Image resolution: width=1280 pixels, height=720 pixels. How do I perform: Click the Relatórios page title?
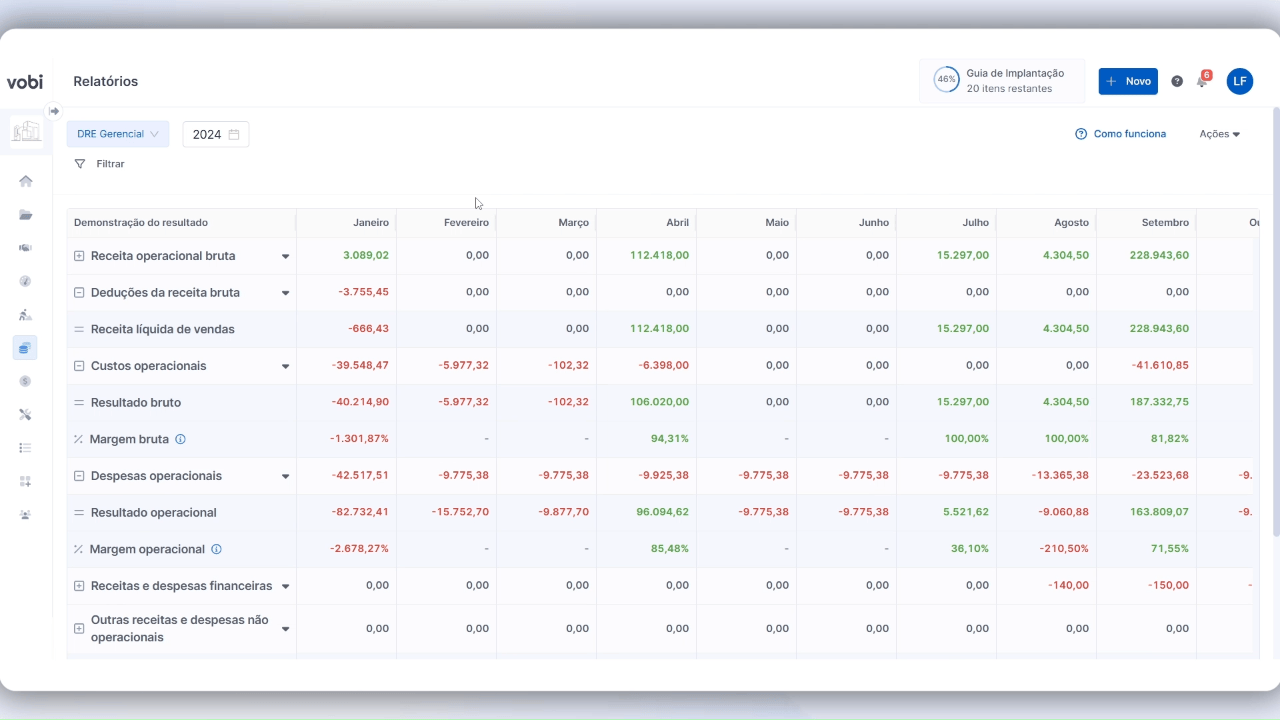pos(106,82)
